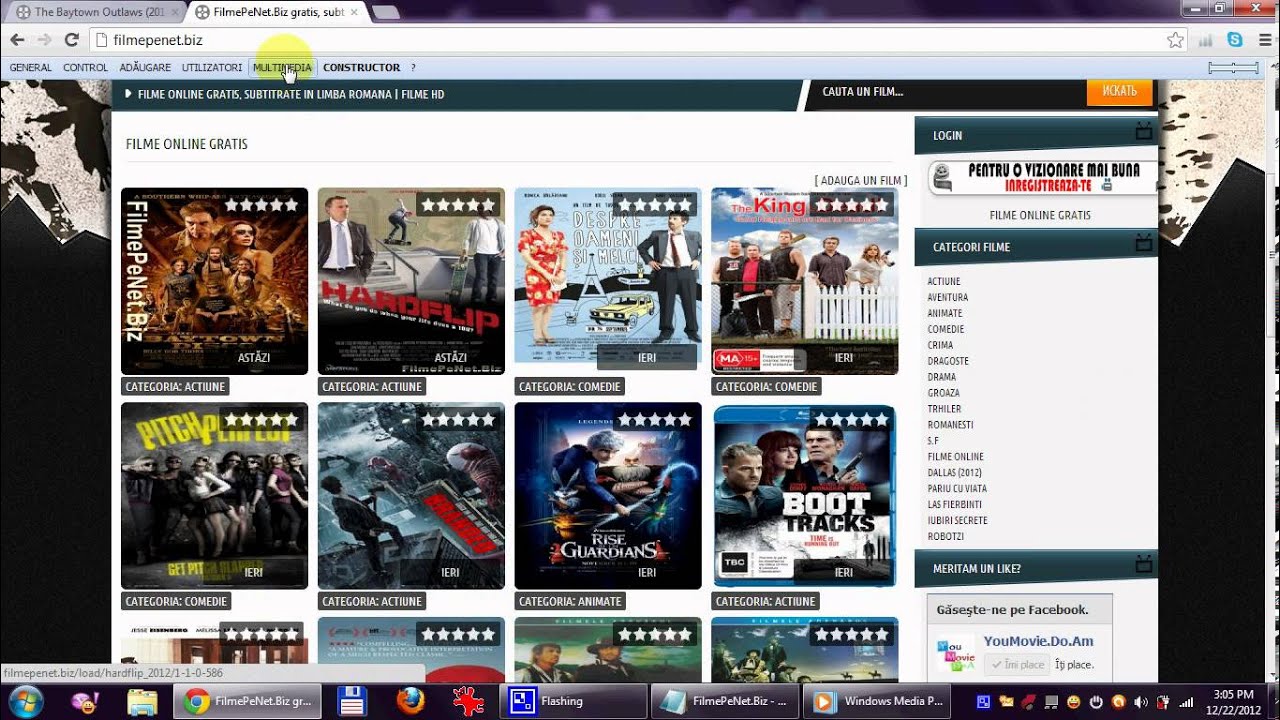Screen dimensions: 1280x720
Task: Switch to Windows Media Player taskbar button
Action: tap(878, 702)
